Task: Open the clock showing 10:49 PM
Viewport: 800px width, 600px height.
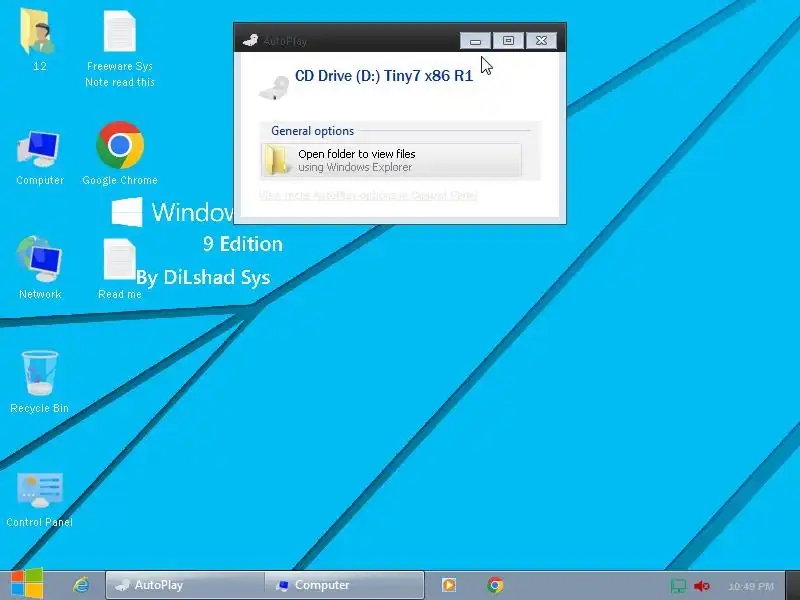Action: coord(751,586)
